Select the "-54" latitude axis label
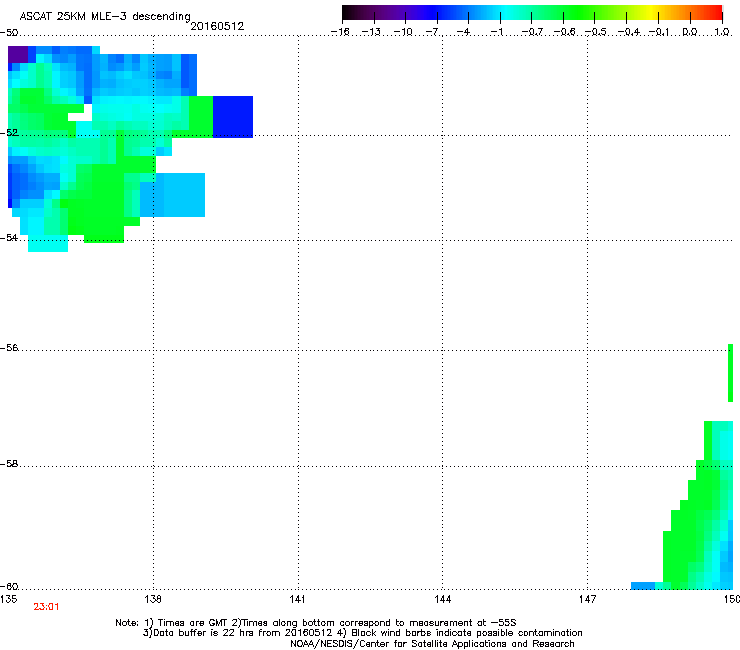Screen dimensions: 740x650 [x=9, y=237]
